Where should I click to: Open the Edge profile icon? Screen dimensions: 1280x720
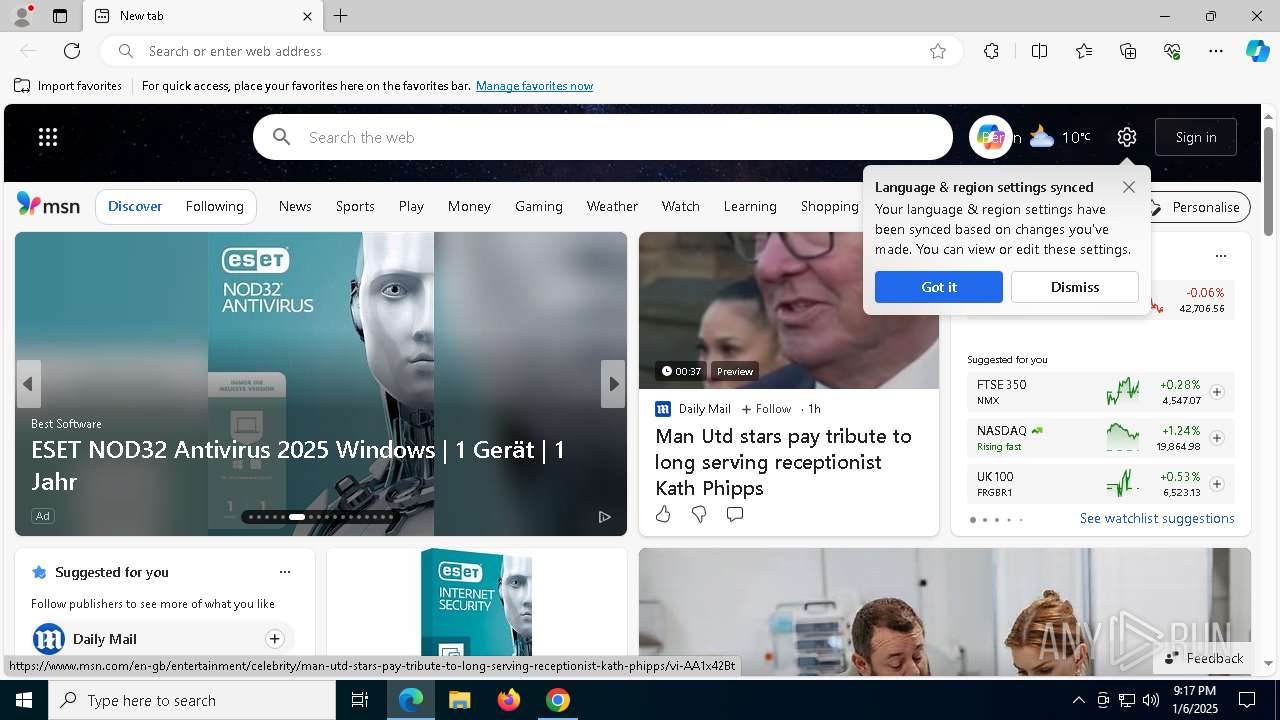tap(21, 16)
